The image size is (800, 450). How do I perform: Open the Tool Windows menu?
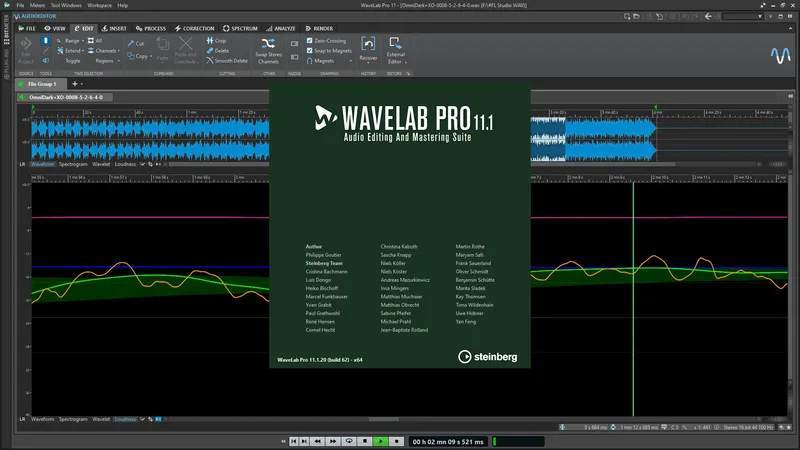66,5
